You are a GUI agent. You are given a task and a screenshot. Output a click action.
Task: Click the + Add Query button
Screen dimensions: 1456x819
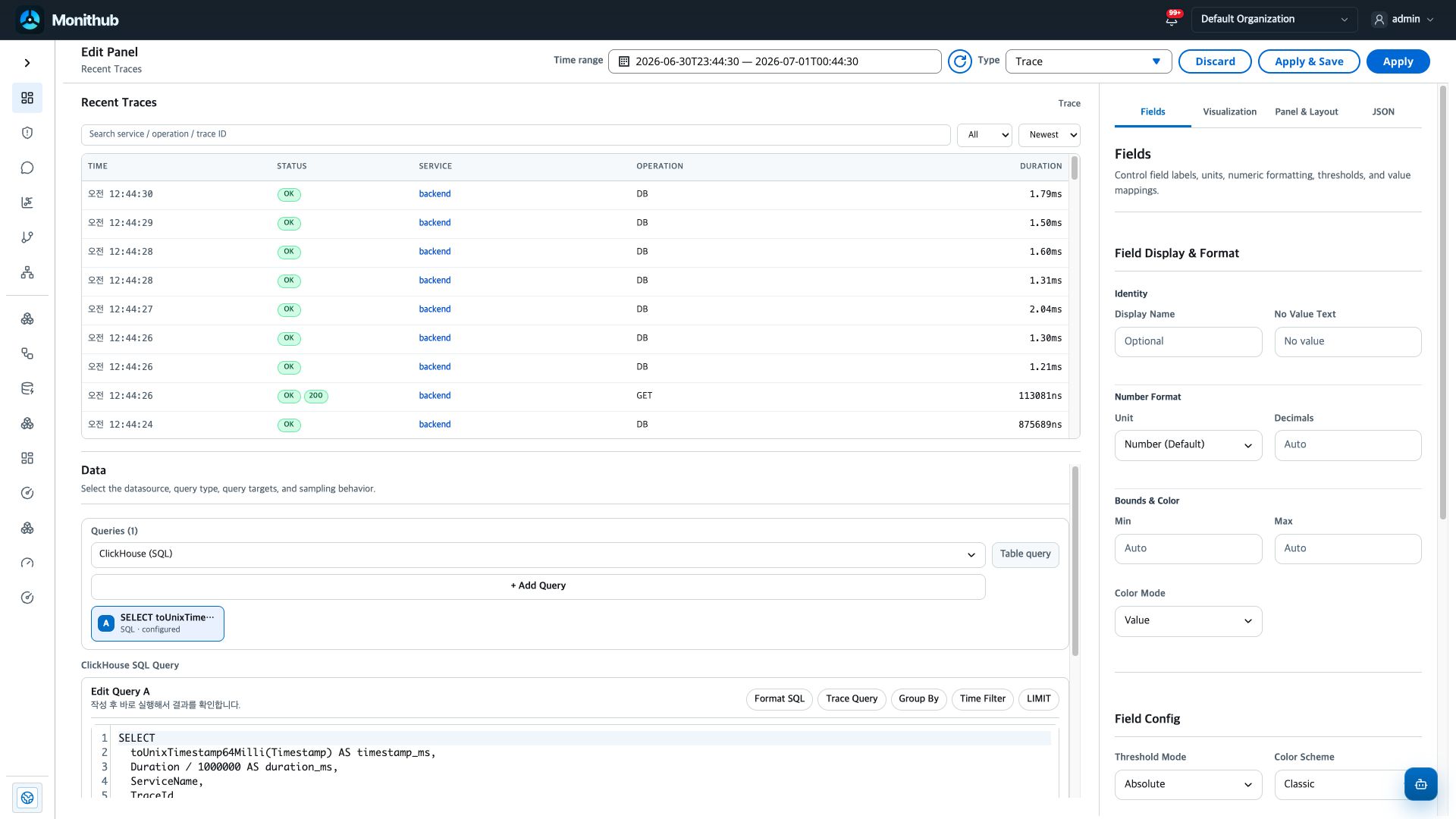pyautogui.click(x=538, y=586)
